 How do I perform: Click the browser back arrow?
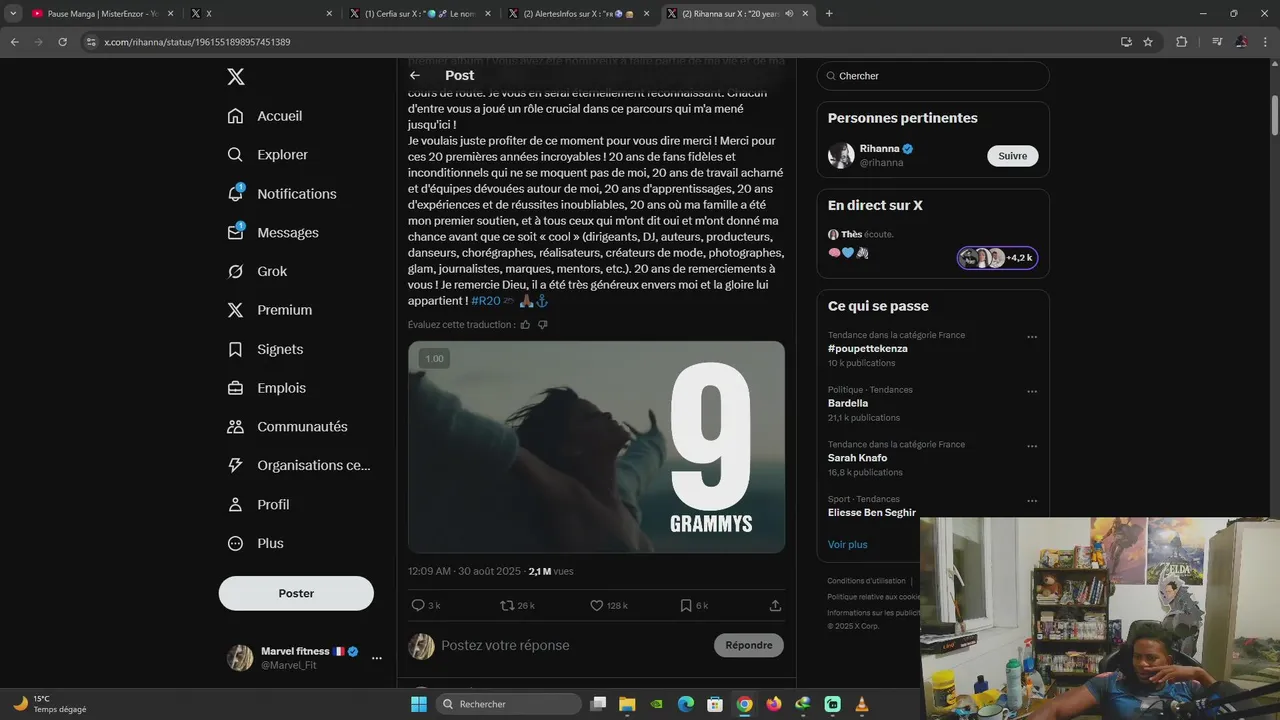point(14,42)
